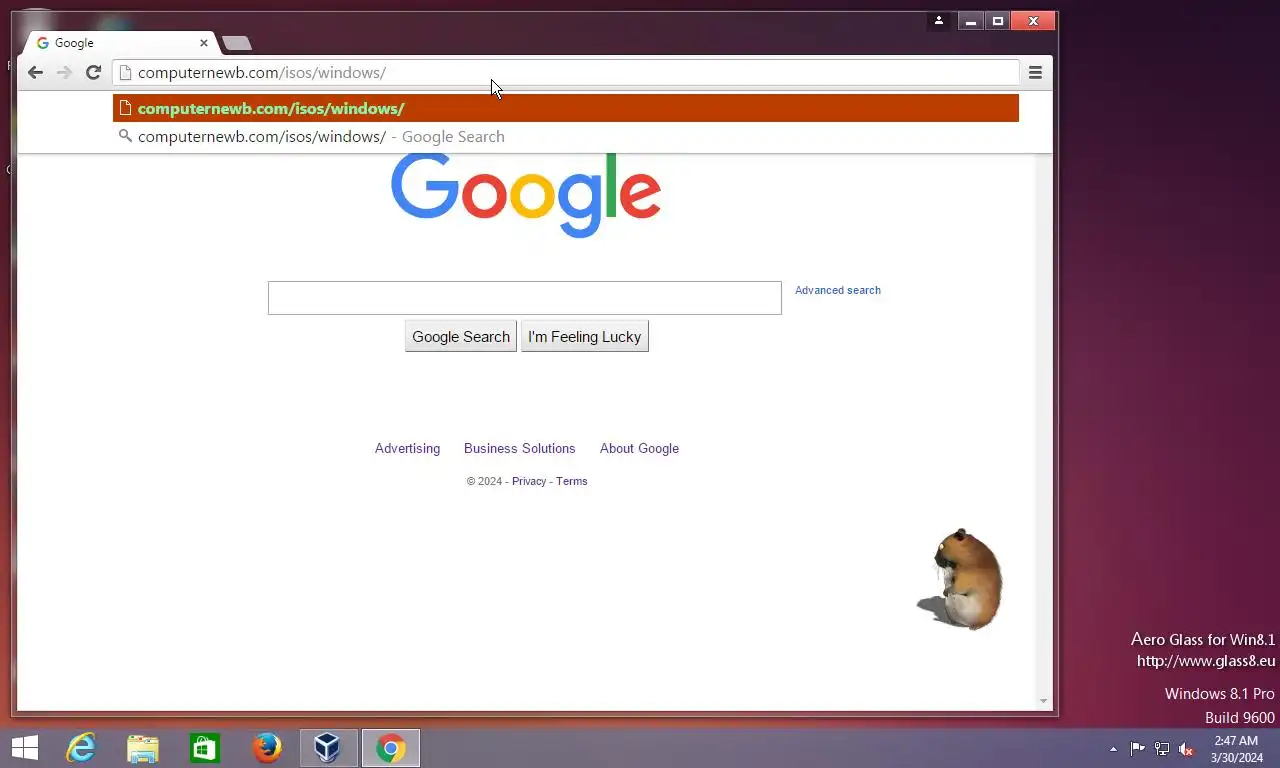Image resolution: width=1280 pixels, height=768 pixels.
Task: Maximize the Chrome window
Action: tap(997, 21)
